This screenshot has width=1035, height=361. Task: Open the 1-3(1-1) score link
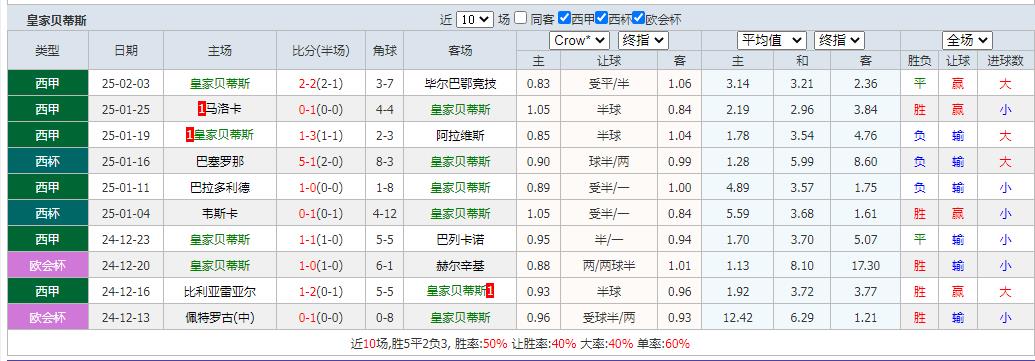tap(321, 135)
